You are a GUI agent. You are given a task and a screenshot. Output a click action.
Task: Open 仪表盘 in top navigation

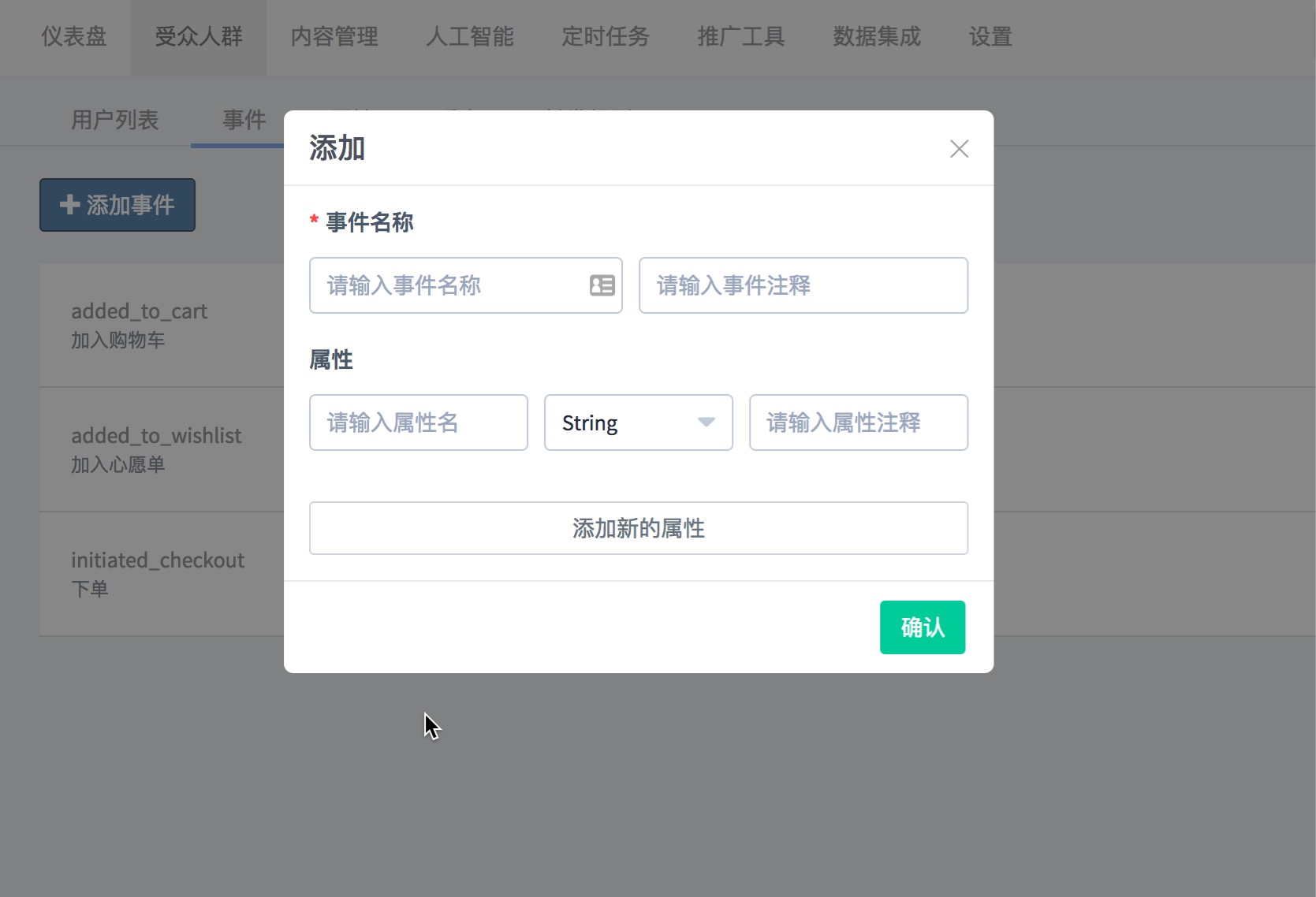tap(74, 37)
